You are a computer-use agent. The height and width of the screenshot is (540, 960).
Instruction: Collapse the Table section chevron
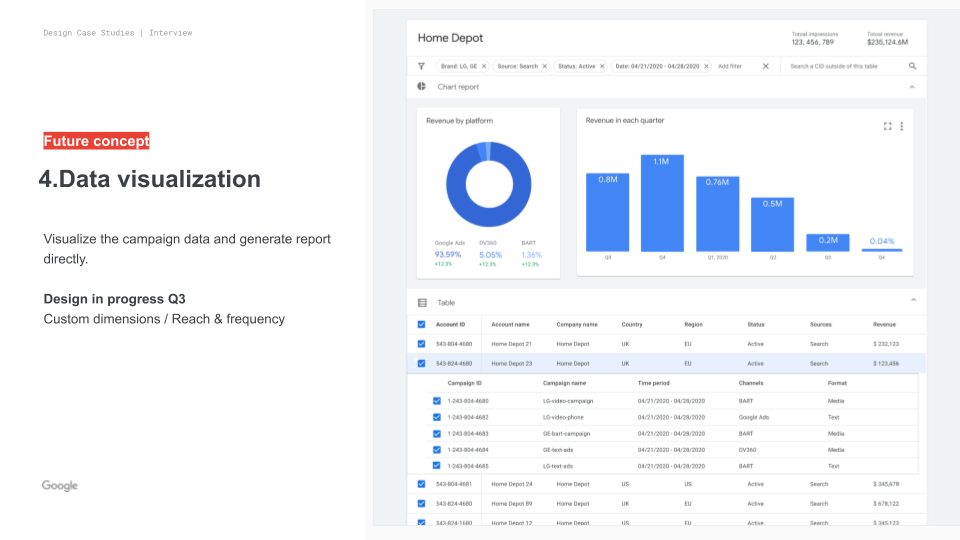913,300
